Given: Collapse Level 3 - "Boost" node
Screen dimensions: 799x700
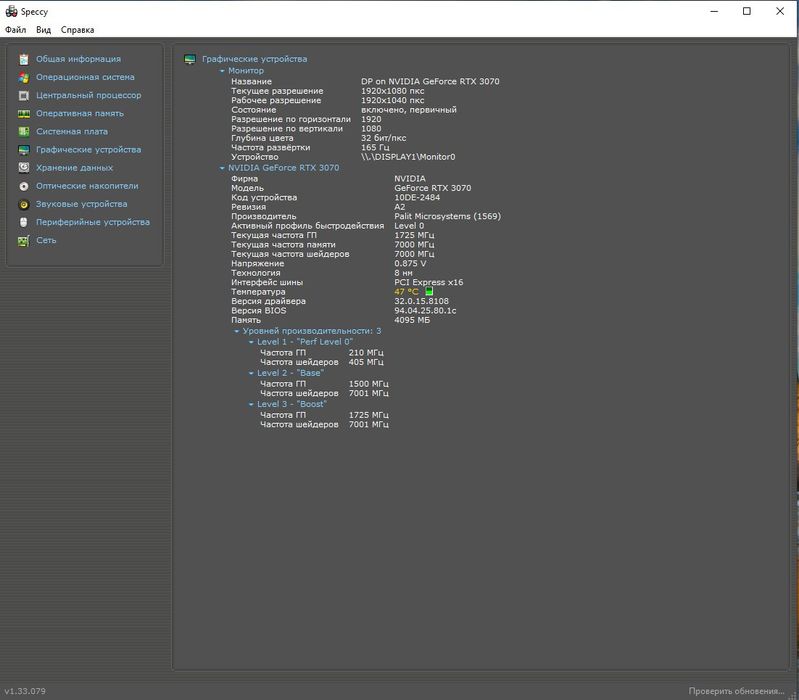Looking at the screenshot, I should point(251,404).
